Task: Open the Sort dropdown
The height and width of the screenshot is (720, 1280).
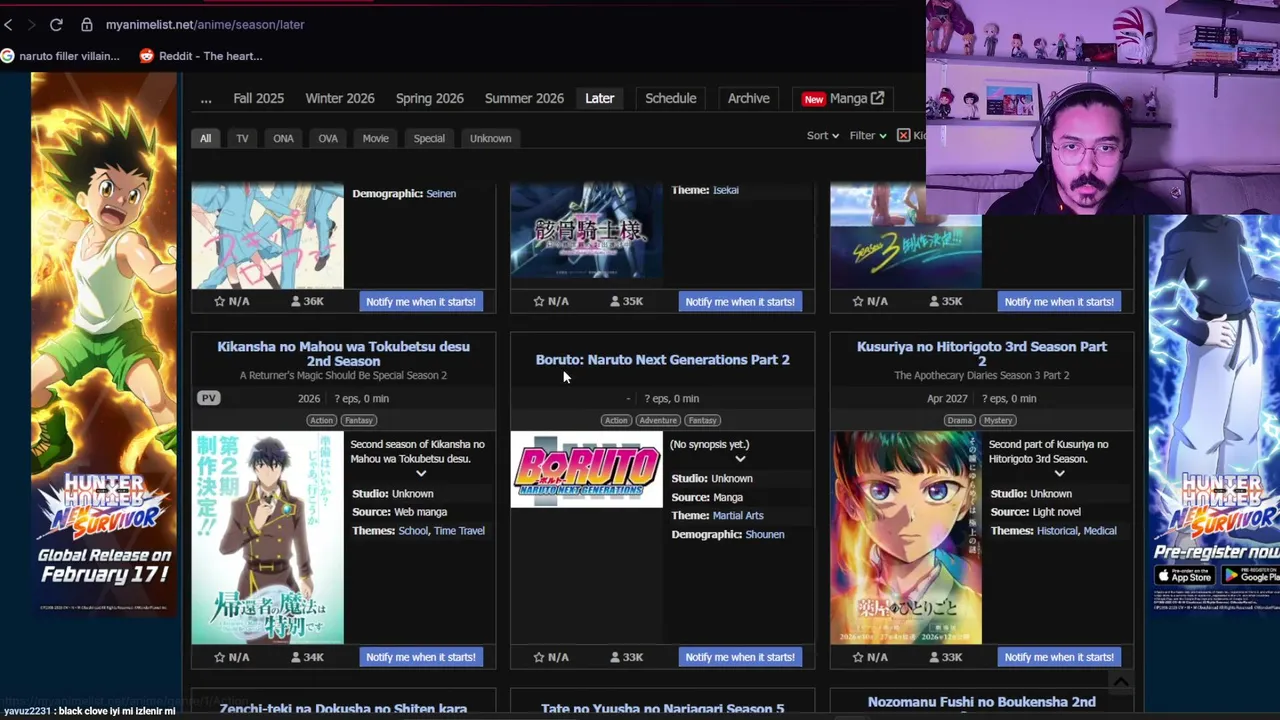Action: tap(823, 135)
